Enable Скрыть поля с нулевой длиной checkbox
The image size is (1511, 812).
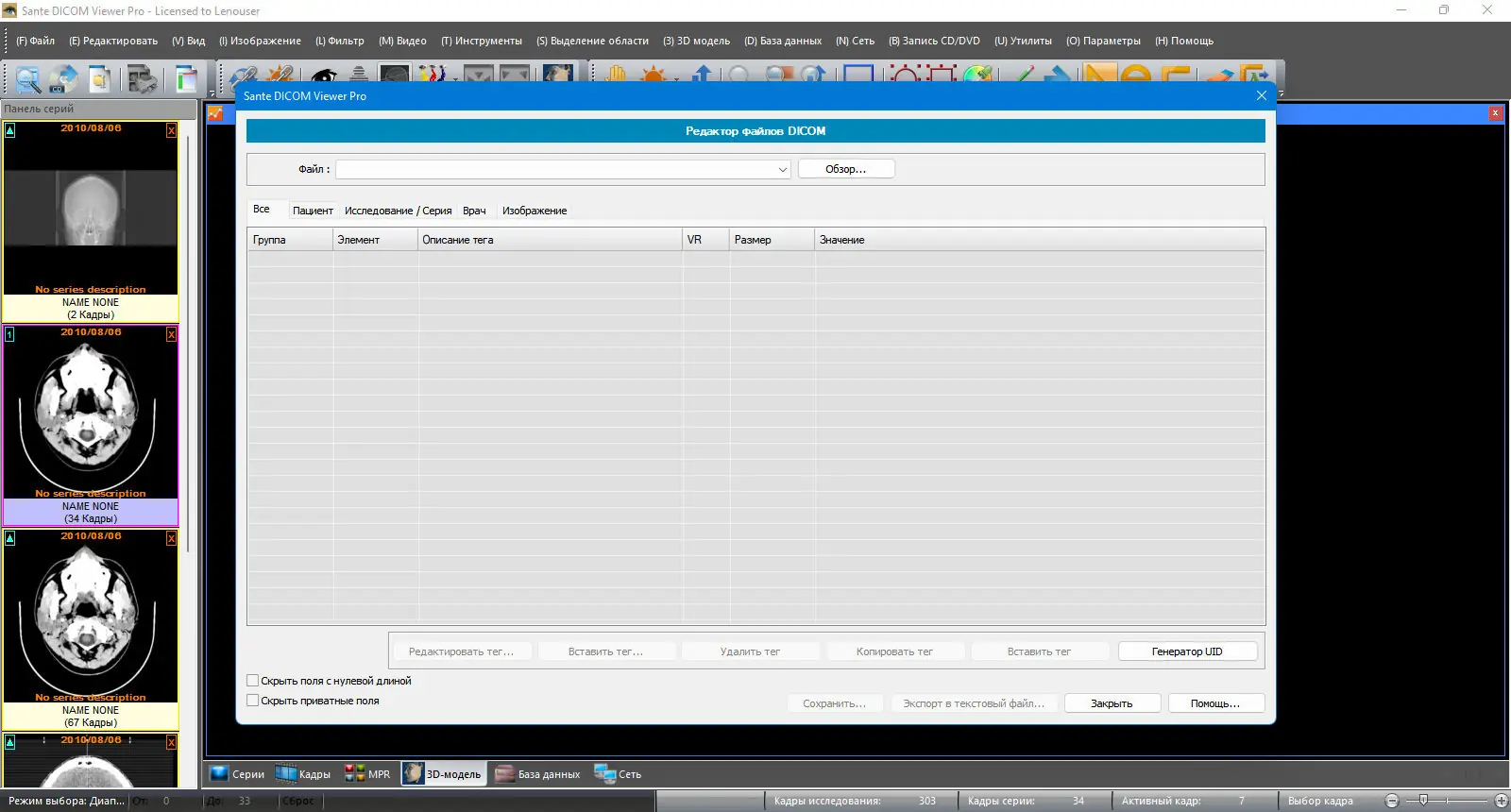(x=252, y=680)
